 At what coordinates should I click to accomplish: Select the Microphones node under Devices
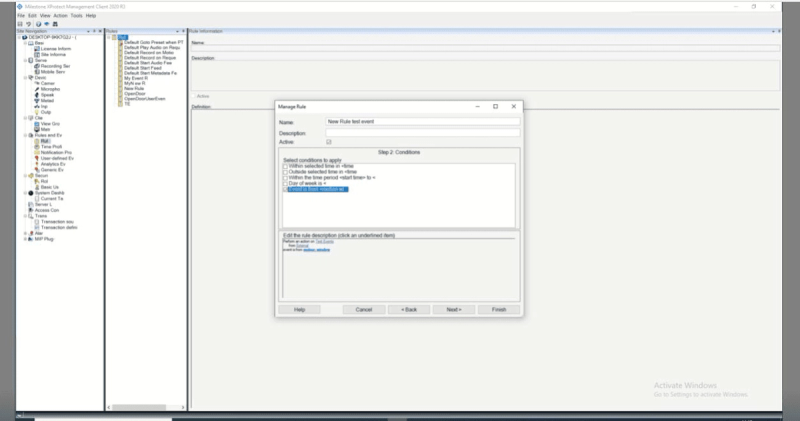[x=47, y=89]
